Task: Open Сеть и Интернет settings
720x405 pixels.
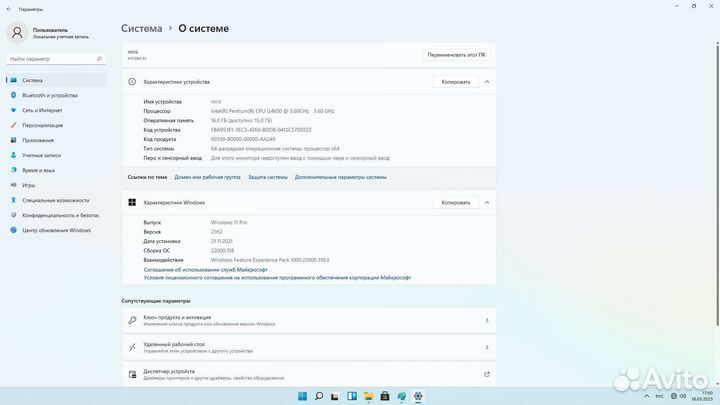Action: click(56, 110)
